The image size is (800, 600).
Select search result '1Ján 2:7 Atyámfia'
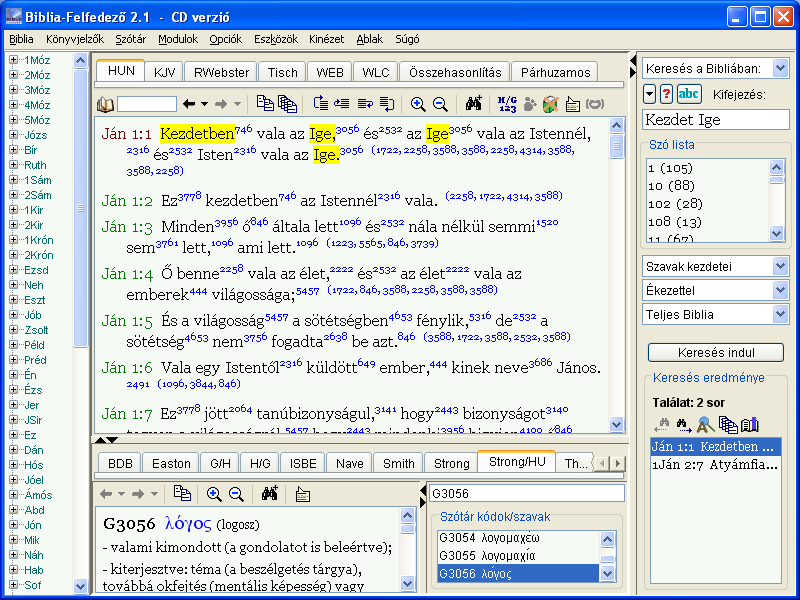716,465
